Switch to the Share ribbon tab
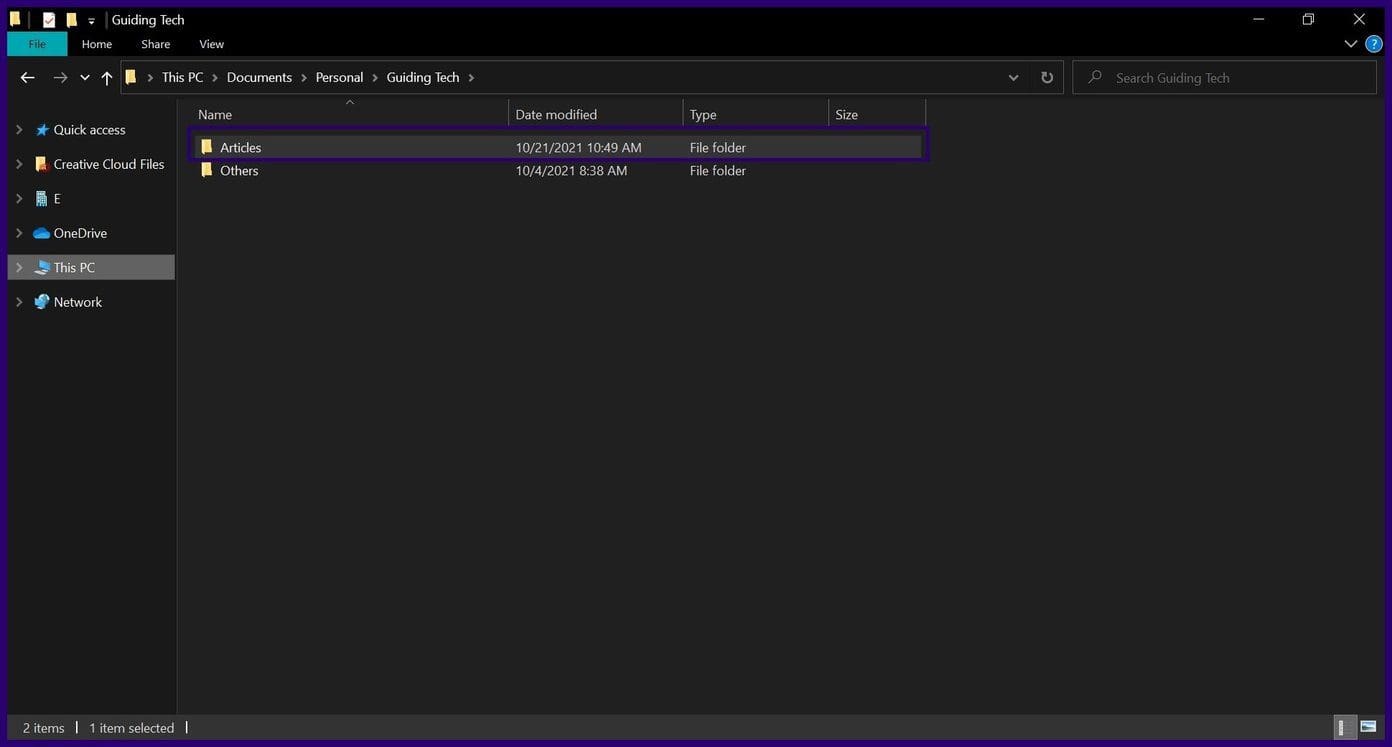 [x=155, y=44]
